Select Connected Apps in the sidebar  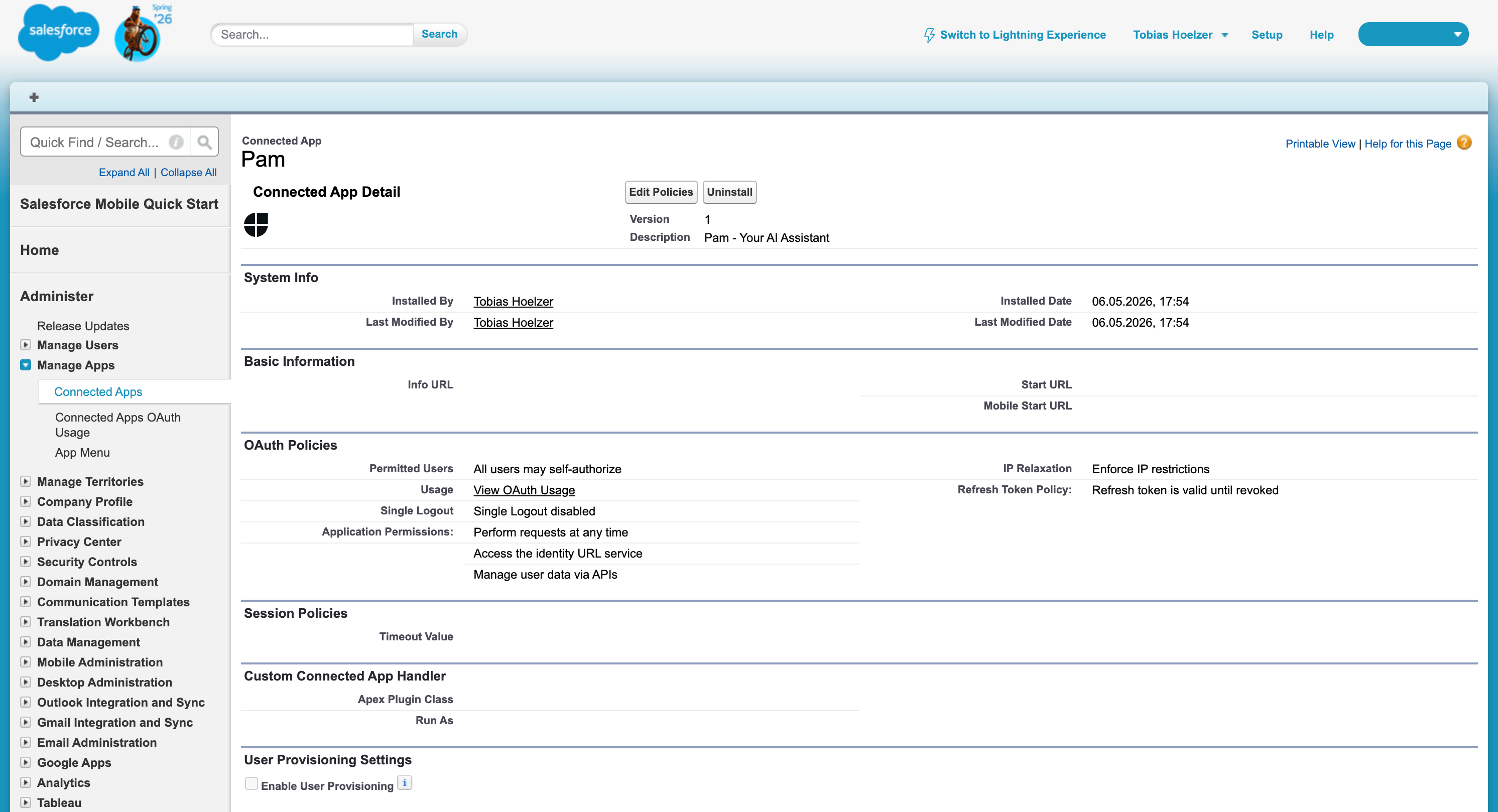pos(98,392)
